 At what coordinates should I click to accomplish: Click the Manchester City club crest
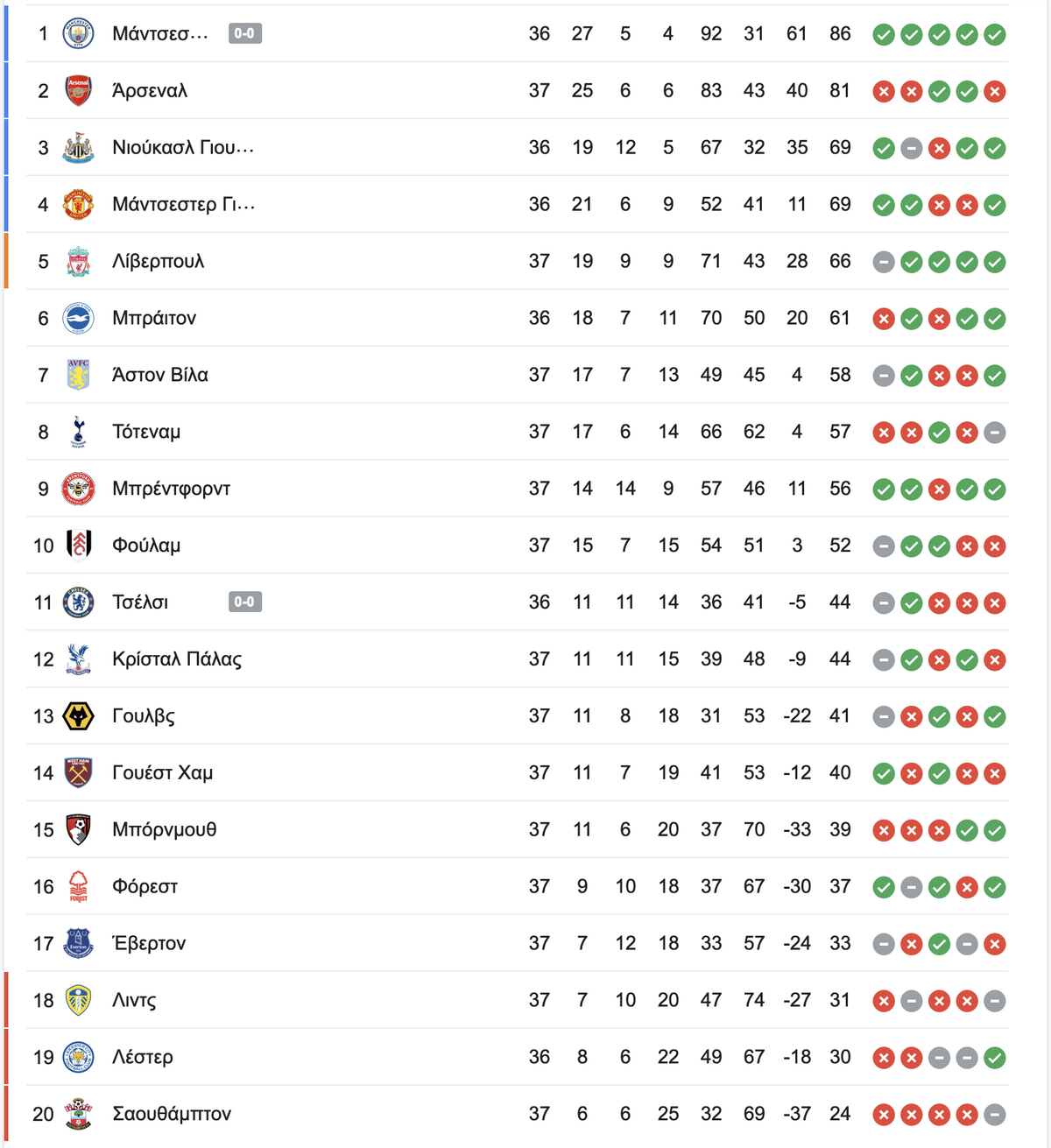[79, 34]
